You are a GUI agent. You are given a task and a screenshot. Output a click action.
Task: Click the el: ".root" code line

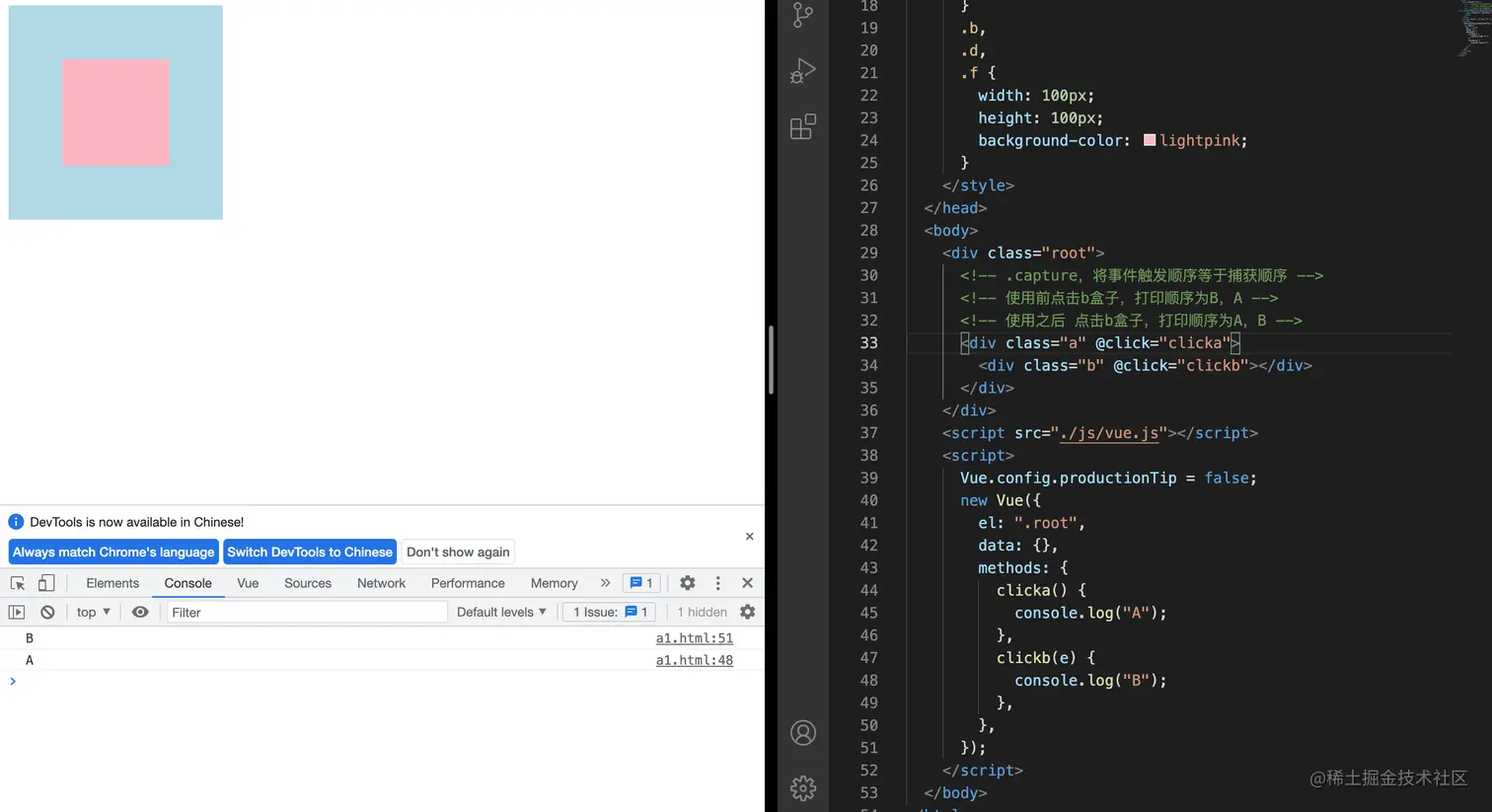1031,523
